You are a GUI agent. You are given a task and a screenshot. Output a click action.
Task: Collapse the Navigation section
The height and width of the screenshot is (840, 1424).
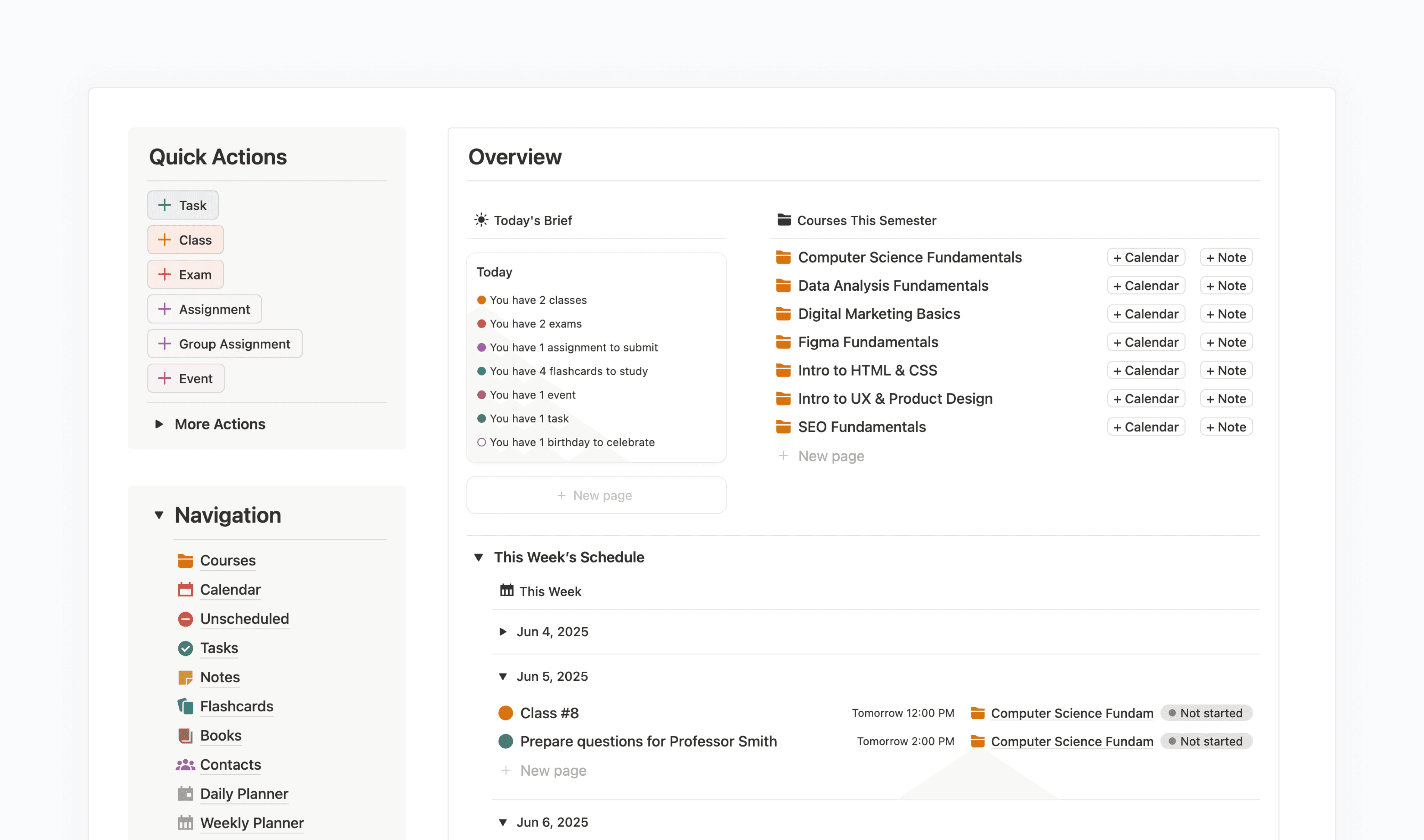[x=160, y=515]
